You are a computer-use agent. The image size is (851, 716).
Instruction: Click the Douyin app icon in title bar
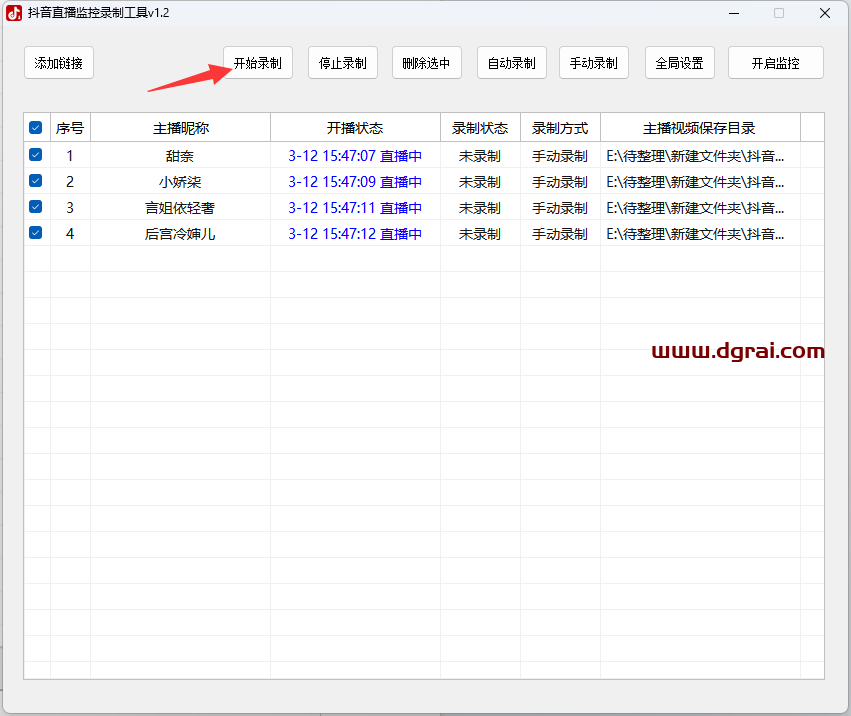[14, 13]
